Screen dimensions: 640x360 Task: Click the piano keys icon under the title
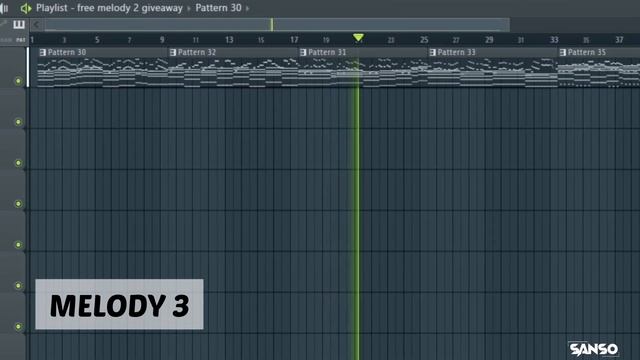tap(19, 24)
